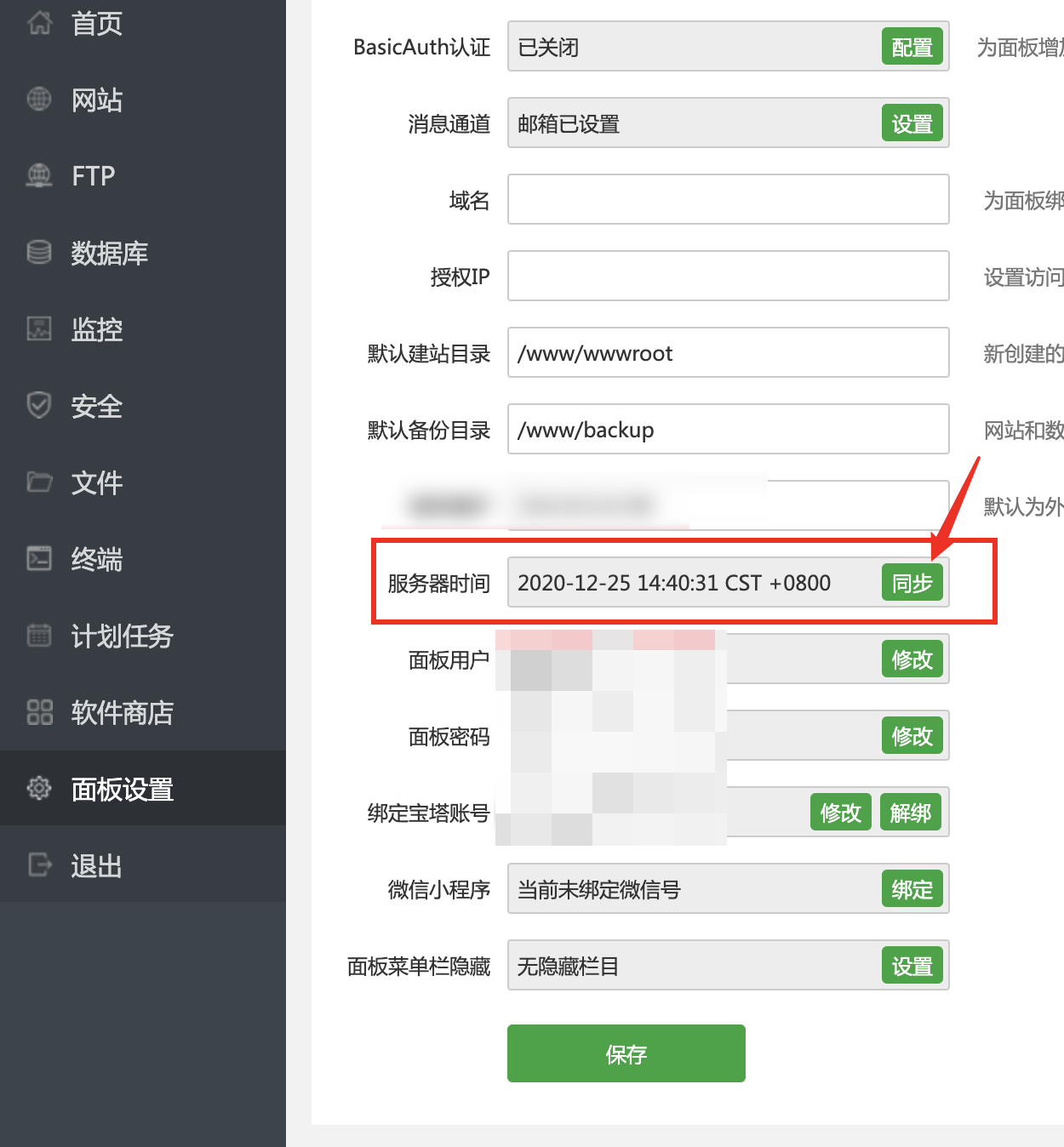The width and height of the screenshot is (1064, 1147).
Task: Open the 文件 menu item
Action: coord(143,482)
